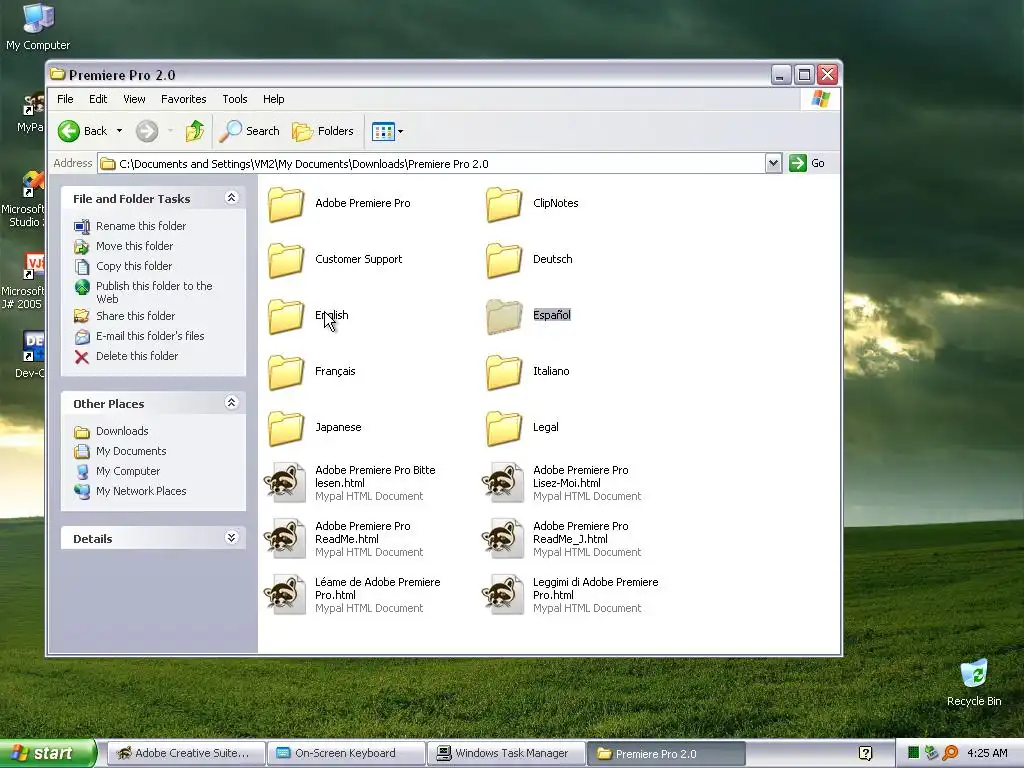Open the Help menu
1024x768 pixels.
pyautogui.click(x=274, y=99)
